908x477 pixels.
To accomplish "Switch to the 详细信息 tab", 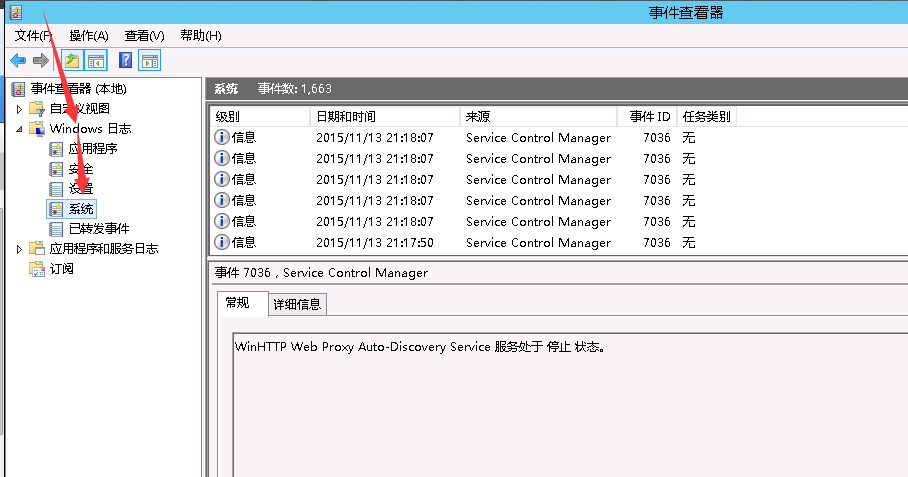I will coord(297,304).
